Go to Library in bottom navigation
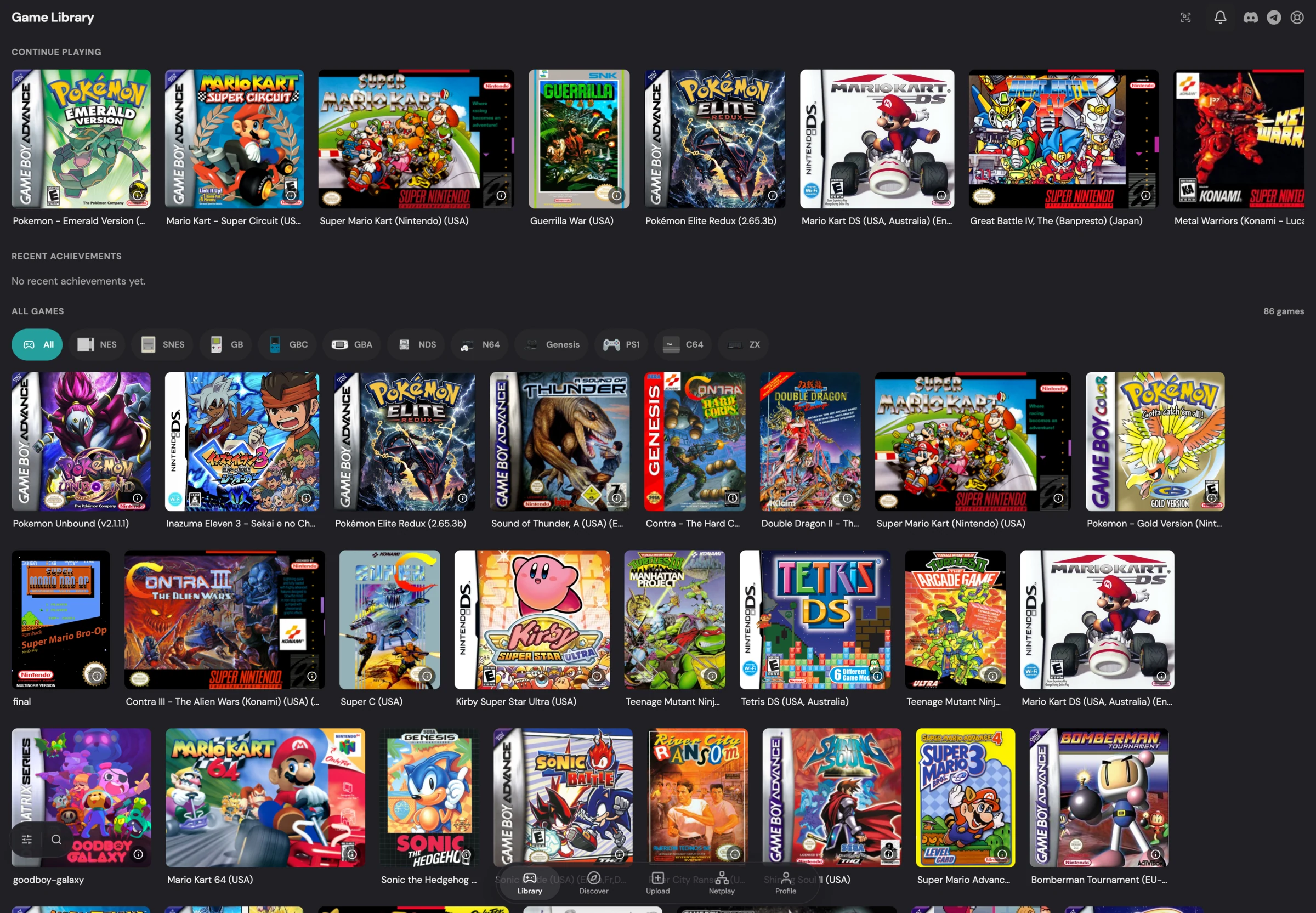The height and width of the screenshot is (913, 1316). (x=530, y=883)
